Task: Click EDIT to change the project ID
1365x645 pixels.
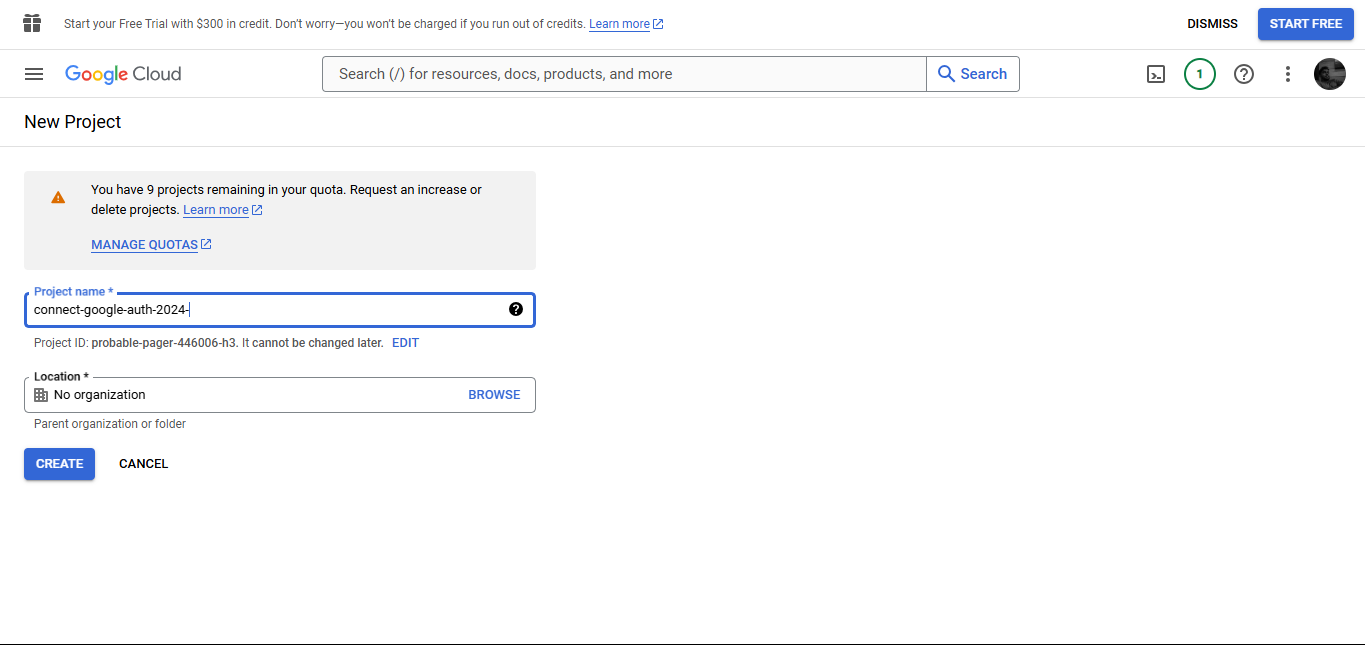Action: point(405,342)
